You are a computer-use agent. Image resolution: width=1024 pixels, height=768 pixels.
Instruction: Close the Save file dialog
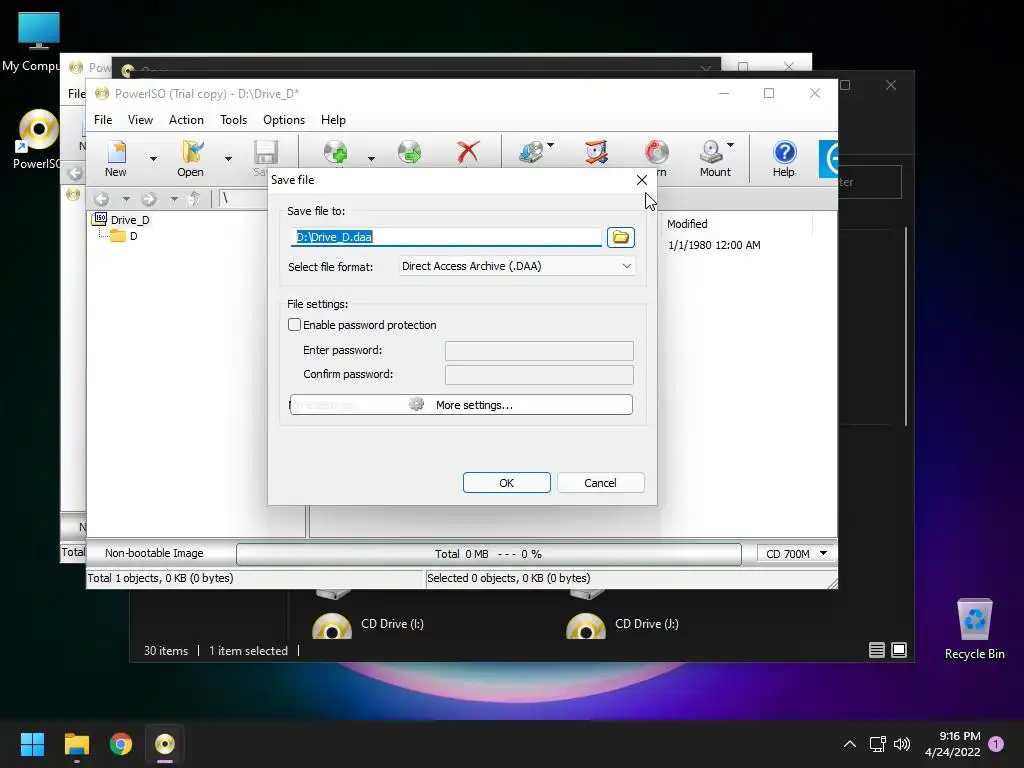tap(642, 180)
